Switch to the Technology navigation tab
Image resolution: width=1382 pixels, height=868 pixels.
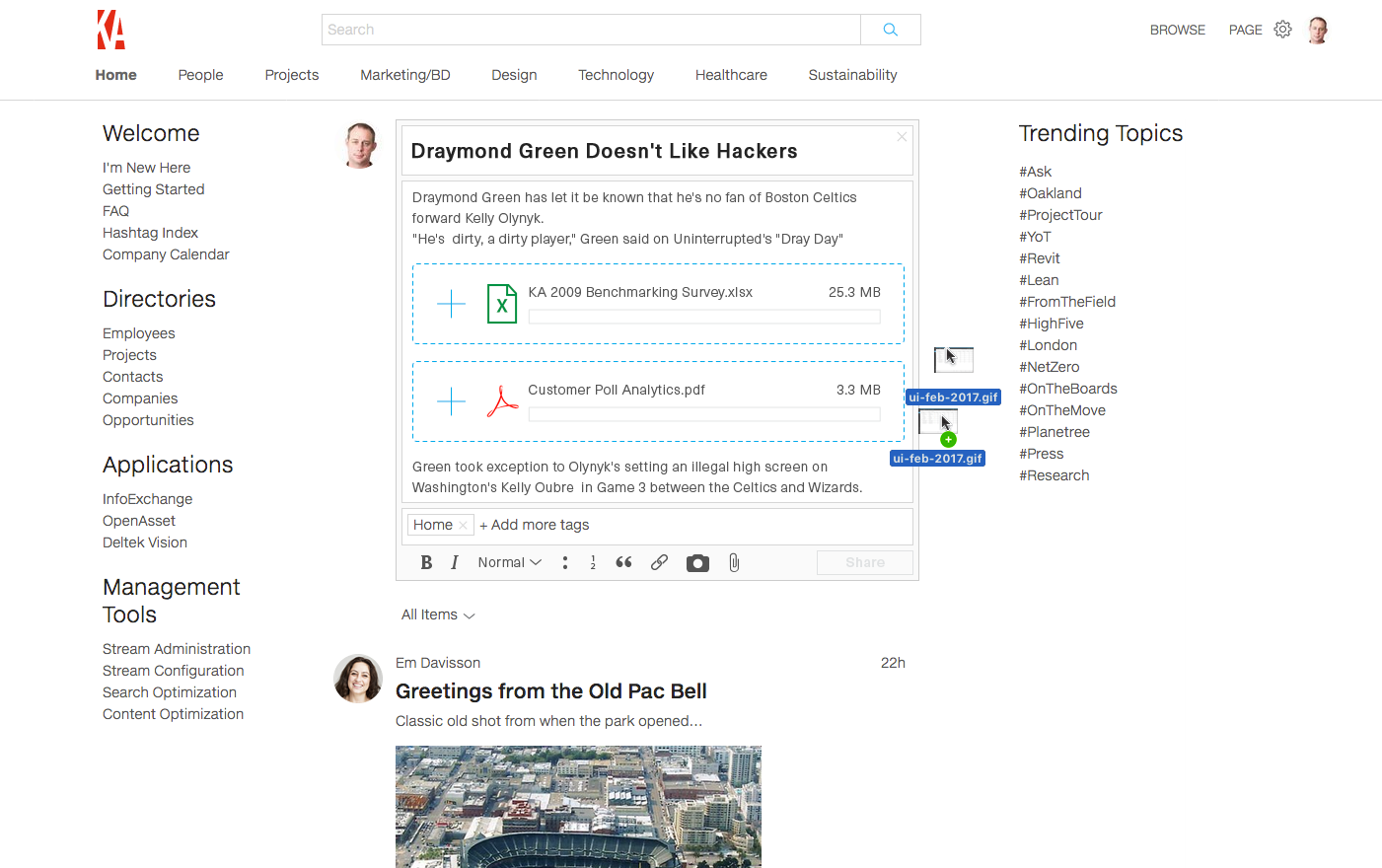(x=616, y=75)
